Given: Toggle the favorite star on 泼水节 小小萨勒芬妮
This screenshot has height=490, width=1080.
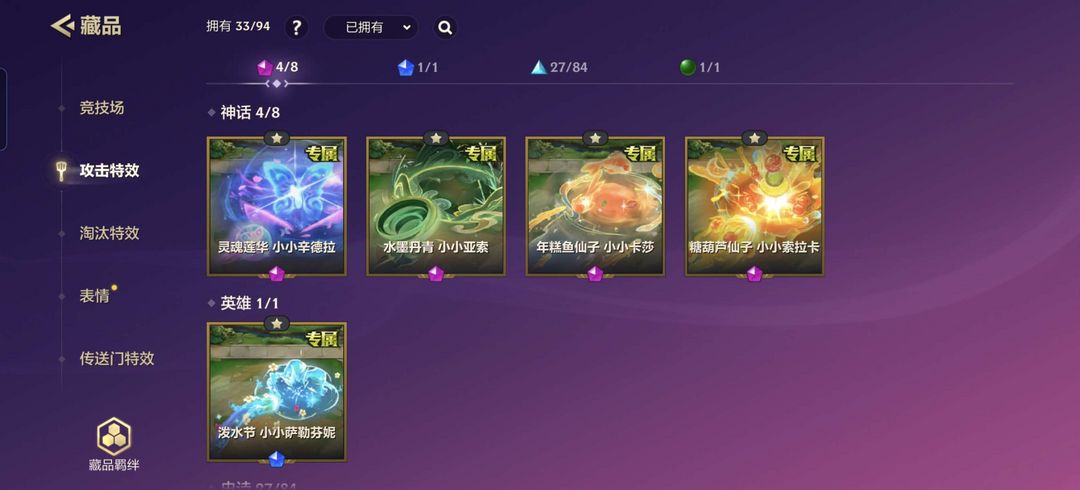Looking at the screenshot, I should tap(277, 323).
